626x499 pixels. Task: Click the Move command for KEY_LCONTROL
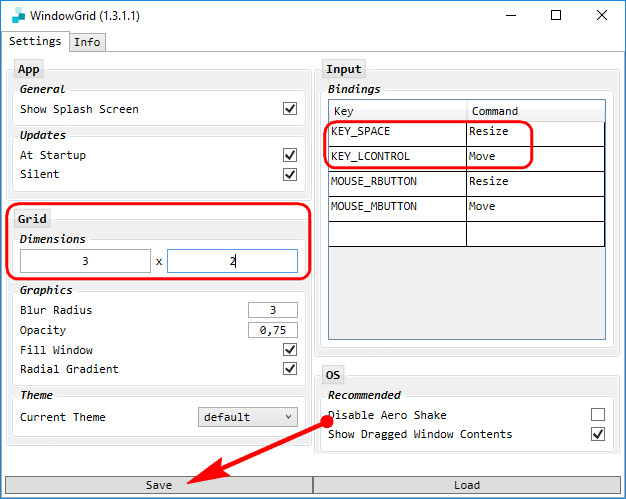[x=535, y=159]
